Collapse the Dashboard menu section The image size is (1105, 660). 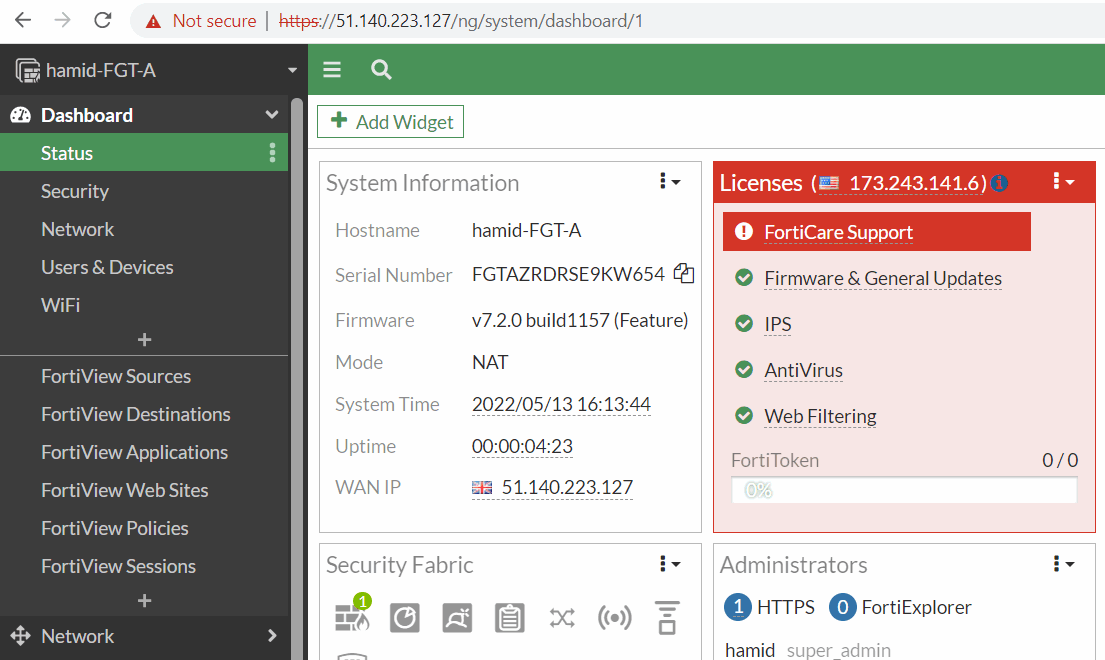coord(270,114)
